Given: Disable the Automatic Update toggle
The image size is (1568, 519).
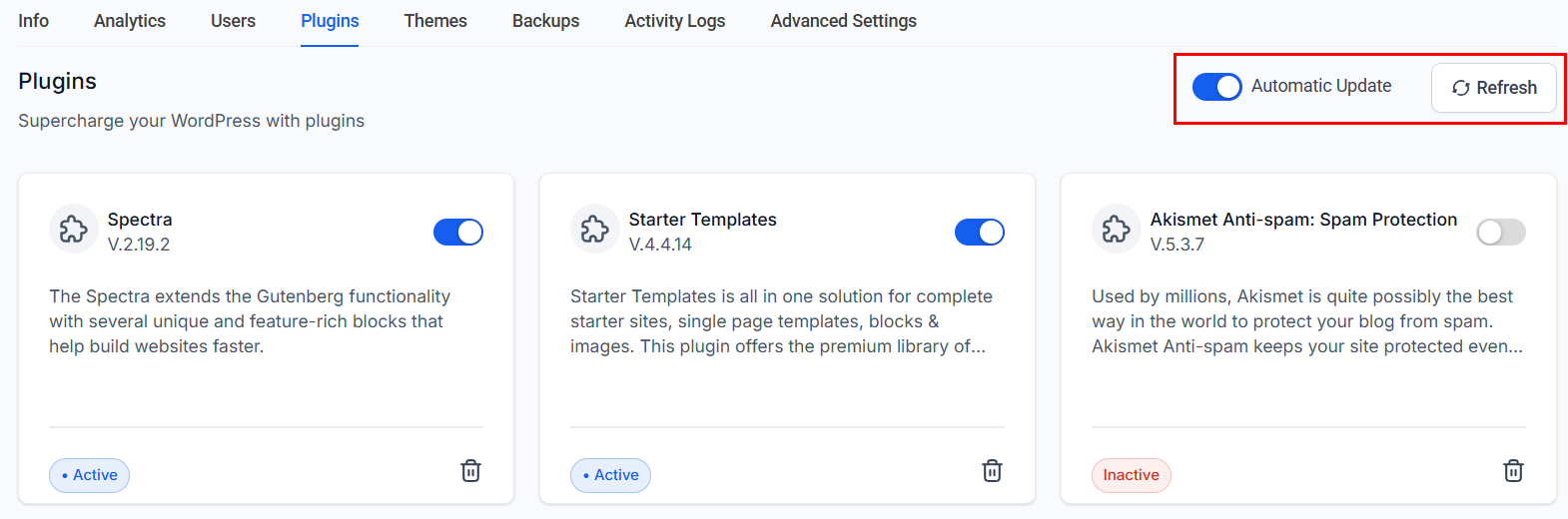Looking at the screenshot, I should (x=1216, y=87).
